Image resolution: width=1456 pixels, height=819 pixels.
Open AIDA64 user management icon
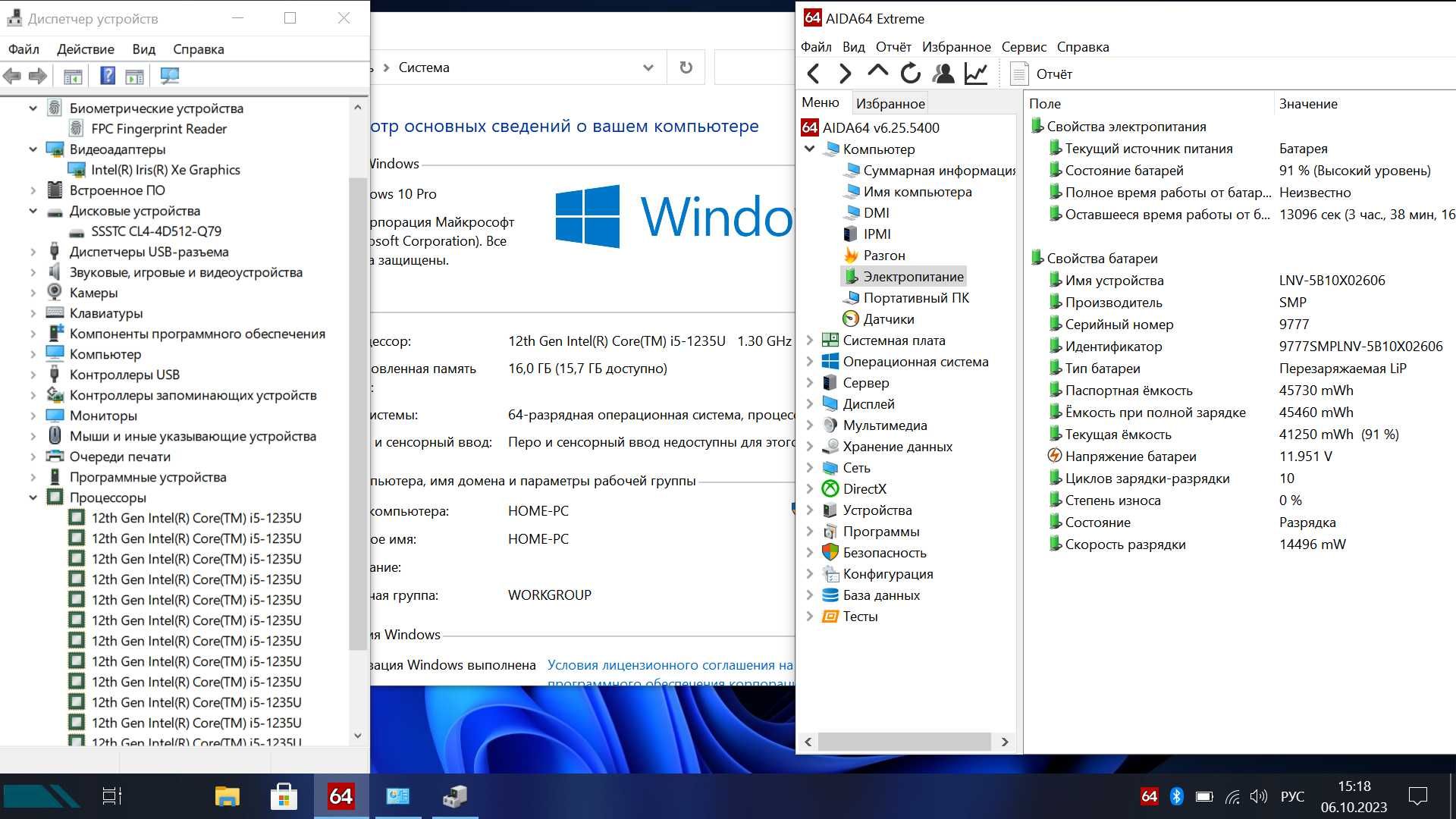pyautogui.click(x=943, y=74)
